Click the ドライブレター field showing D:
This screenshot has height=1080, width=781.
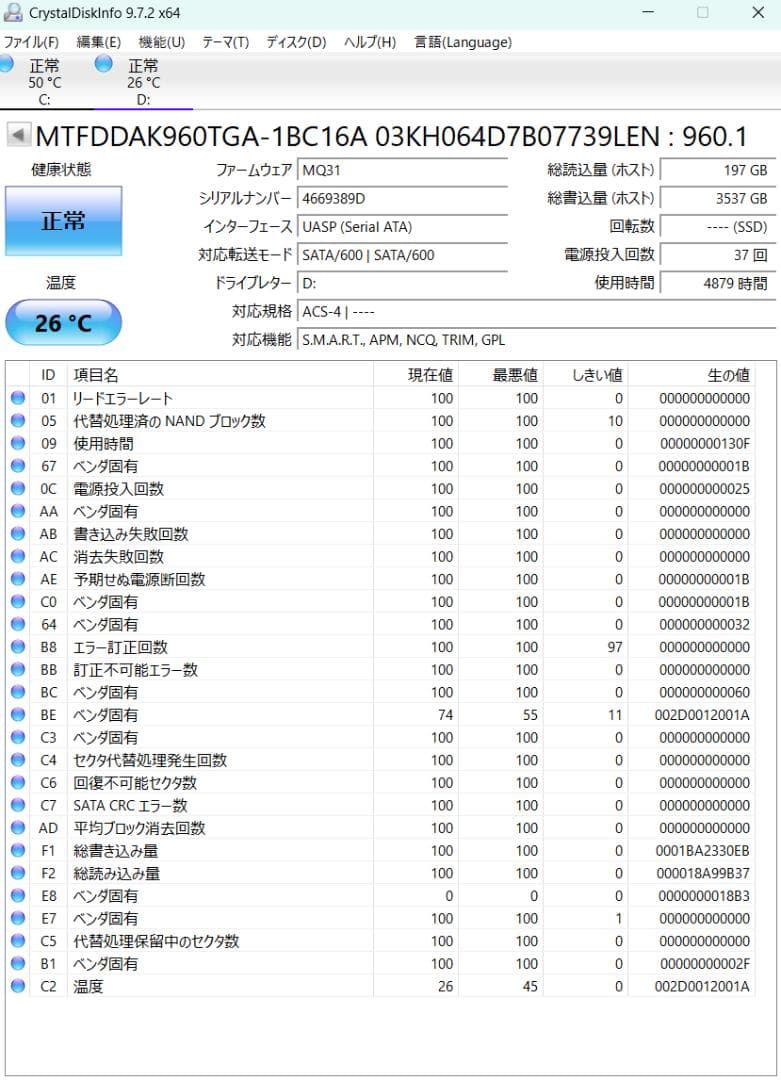pos(402,284)
